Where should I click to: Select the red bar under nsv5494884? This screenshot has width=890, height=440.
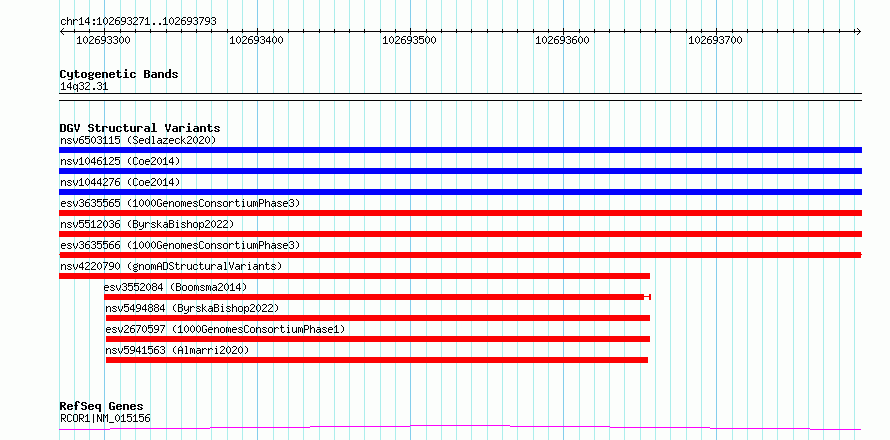point(377,318)
